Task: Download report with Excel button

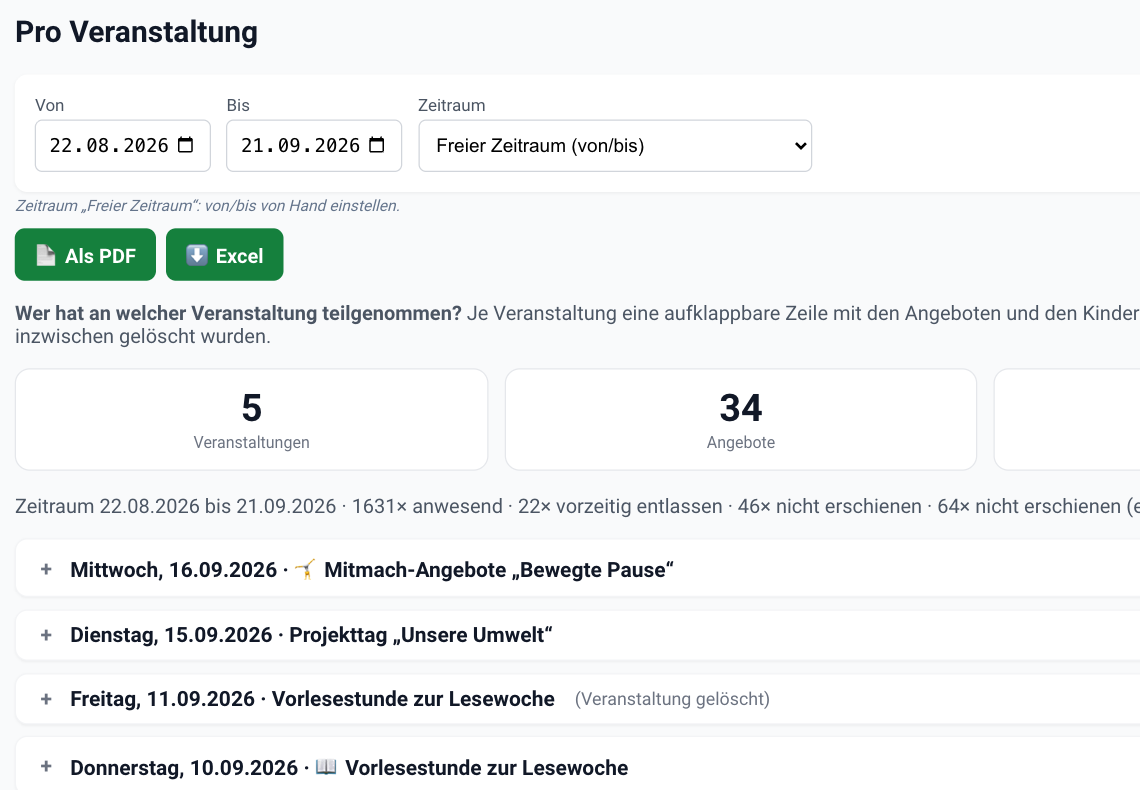Action: (x=225, y=254)
